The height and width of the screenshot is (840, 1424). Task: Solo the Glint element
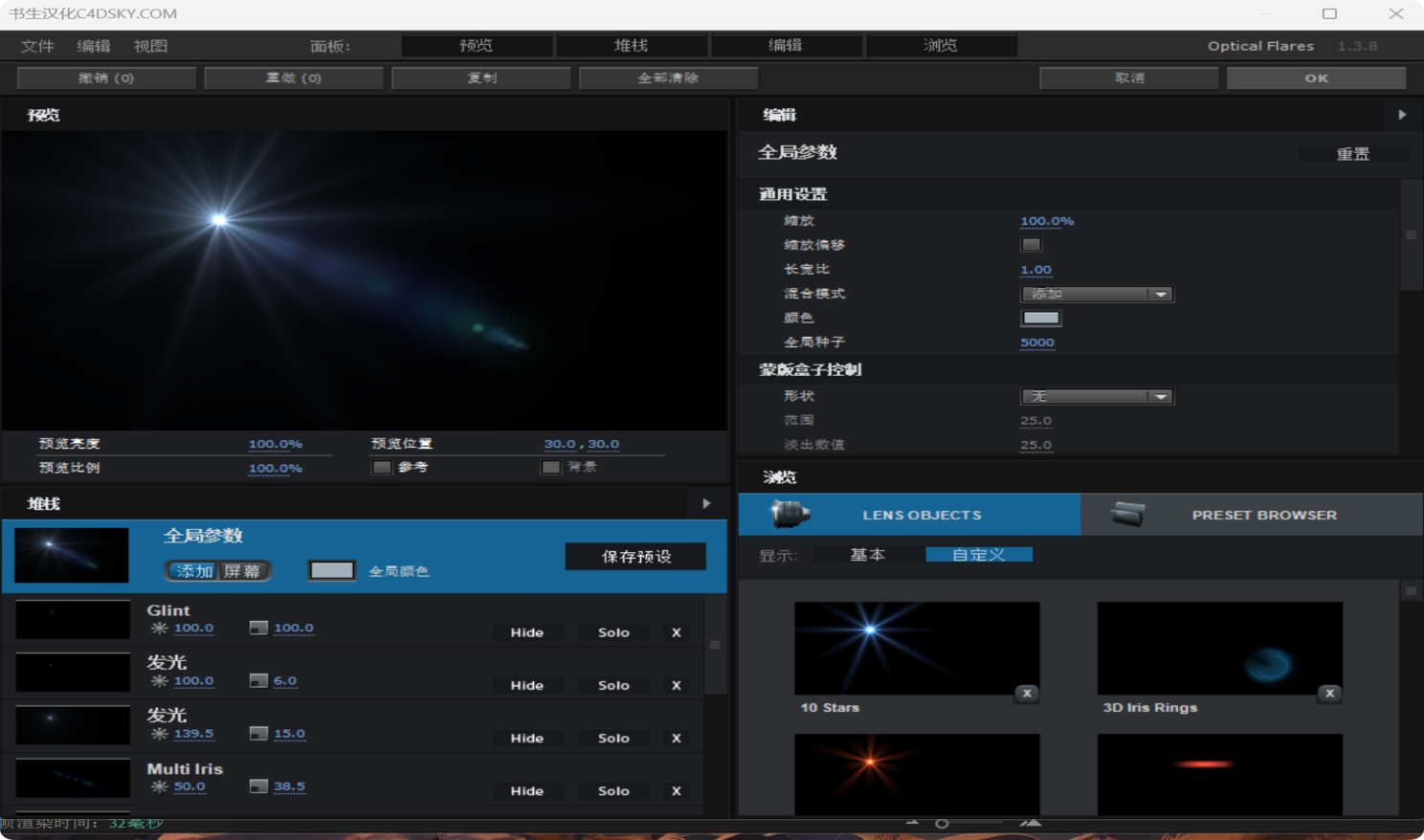coord(614,632)
